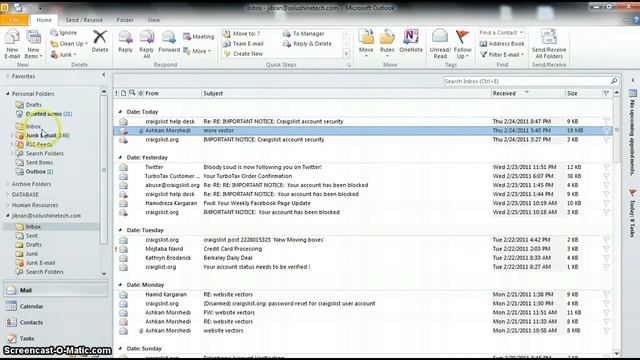This screenshot has width=640, height=360.
Task: Sort by the From column header
Action: (x=172, y=93)
